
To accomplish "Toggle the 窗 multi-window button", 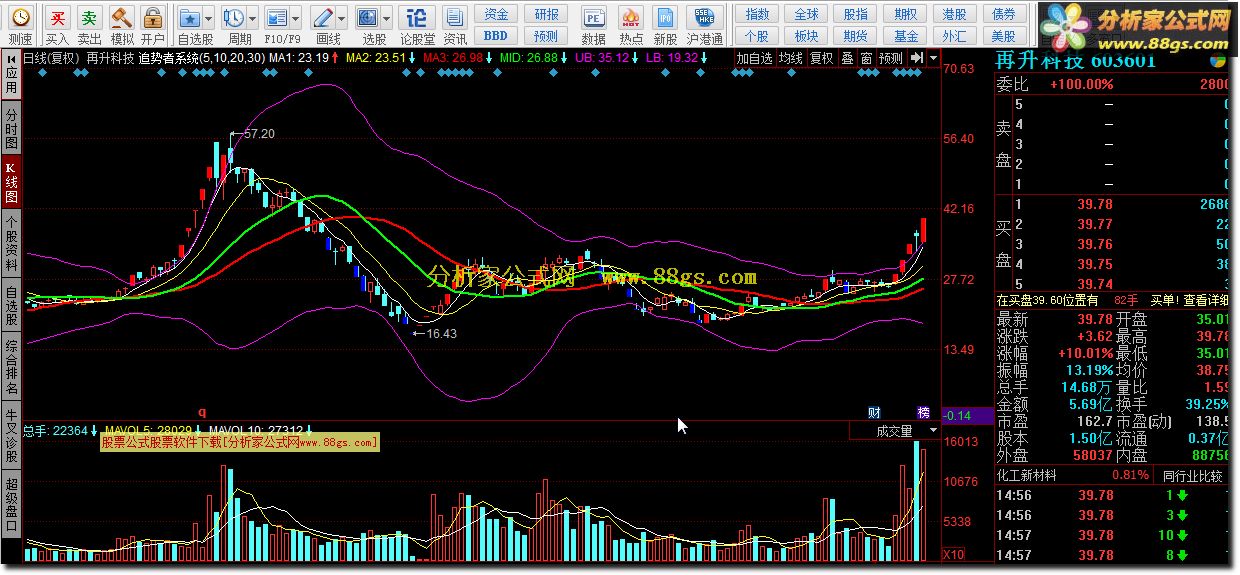I will pyautogui.click(x=866, y=58).
